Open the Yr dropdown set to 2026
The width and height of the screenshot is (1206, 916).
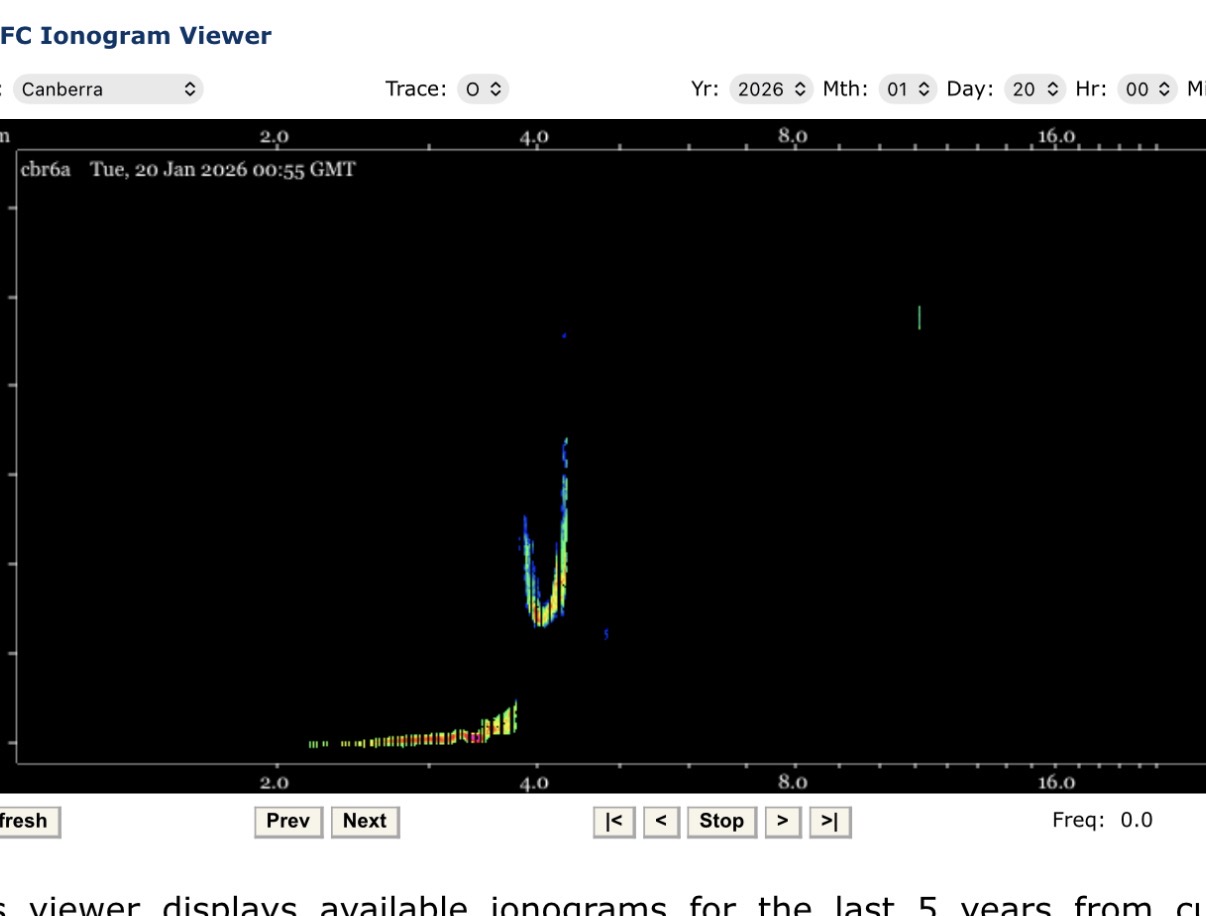[x=771, y=89]
